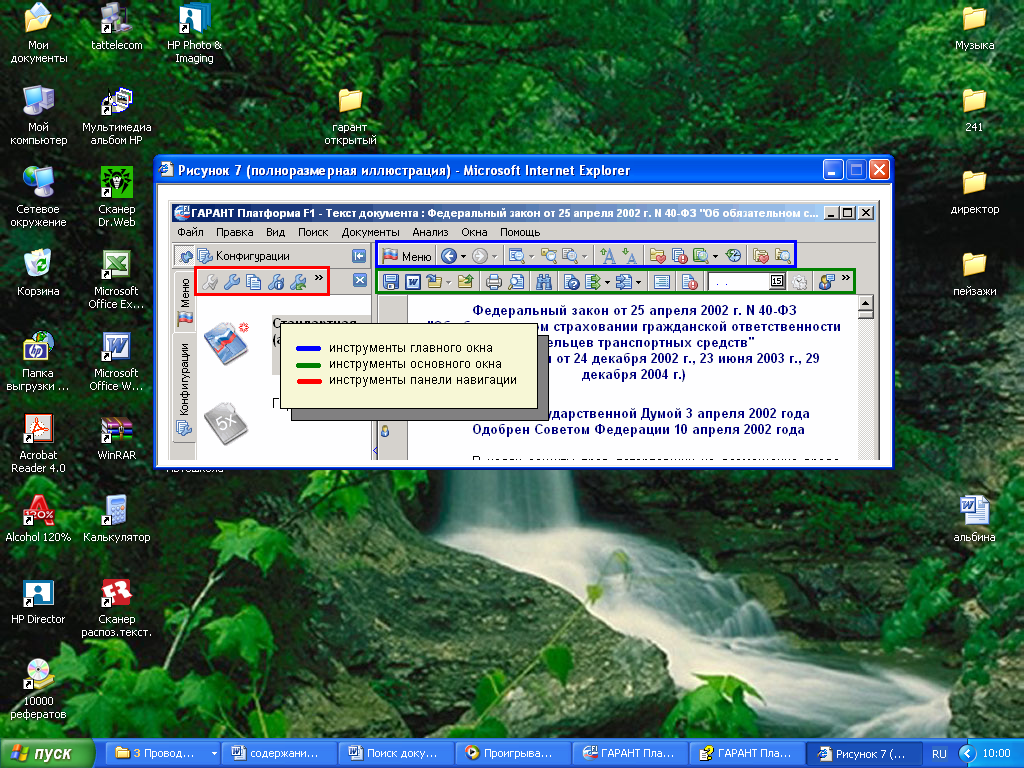Open the Forward arrow history dropdown
1024x768 pixels.
point(494,256)
